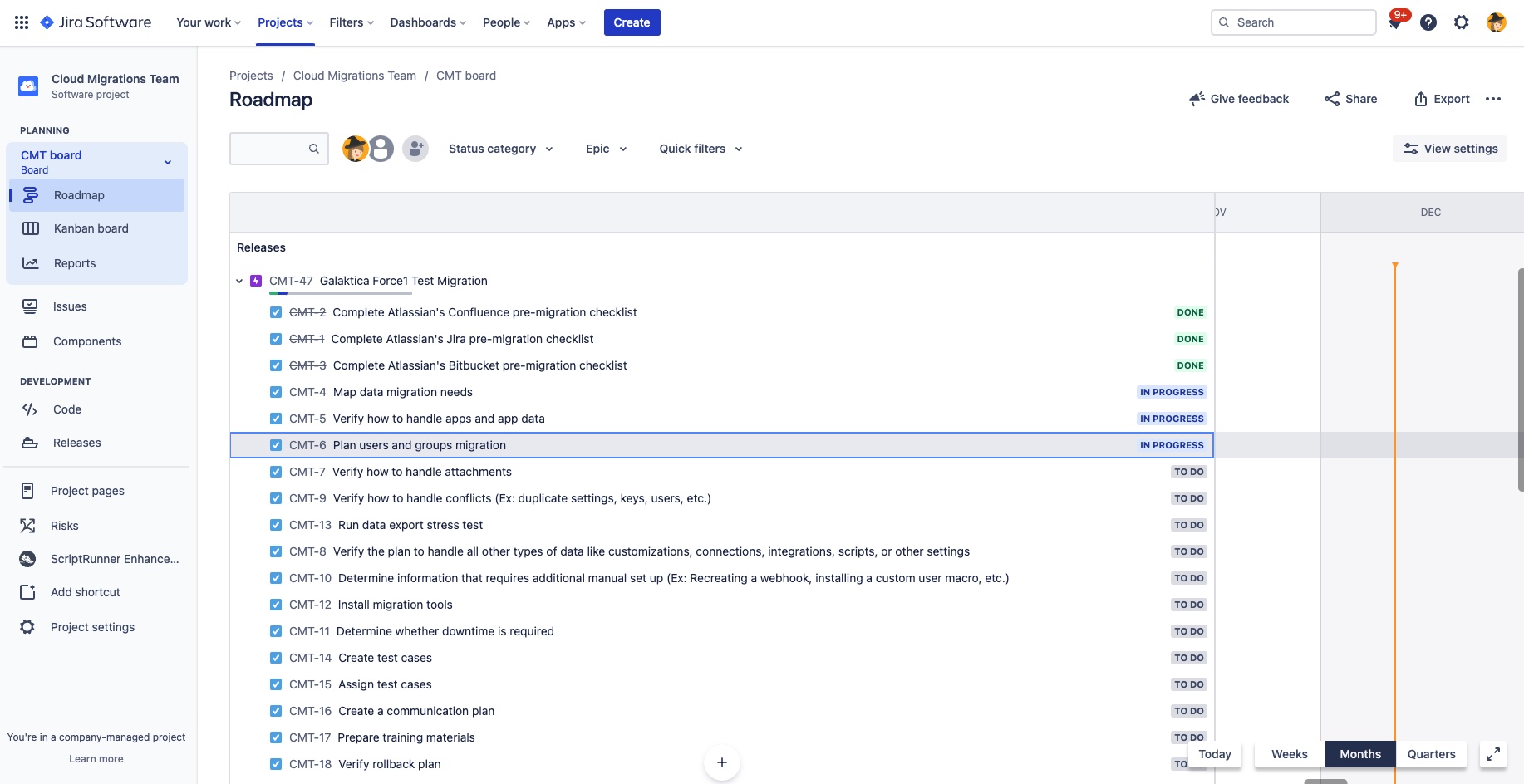This screenshot has width=1524, height=784.
Task: Open Code in the sidebar
Action: pyautogui.click(x=67, y=409)
